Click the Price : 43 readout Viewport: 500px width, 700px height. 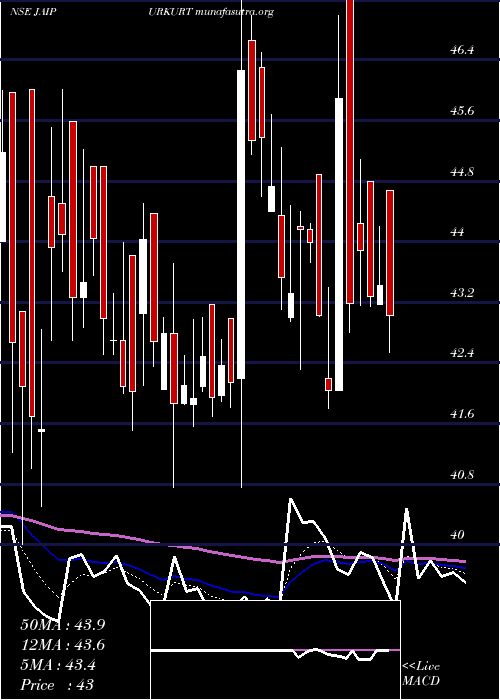pyautogui.click(x=57, y=685)
